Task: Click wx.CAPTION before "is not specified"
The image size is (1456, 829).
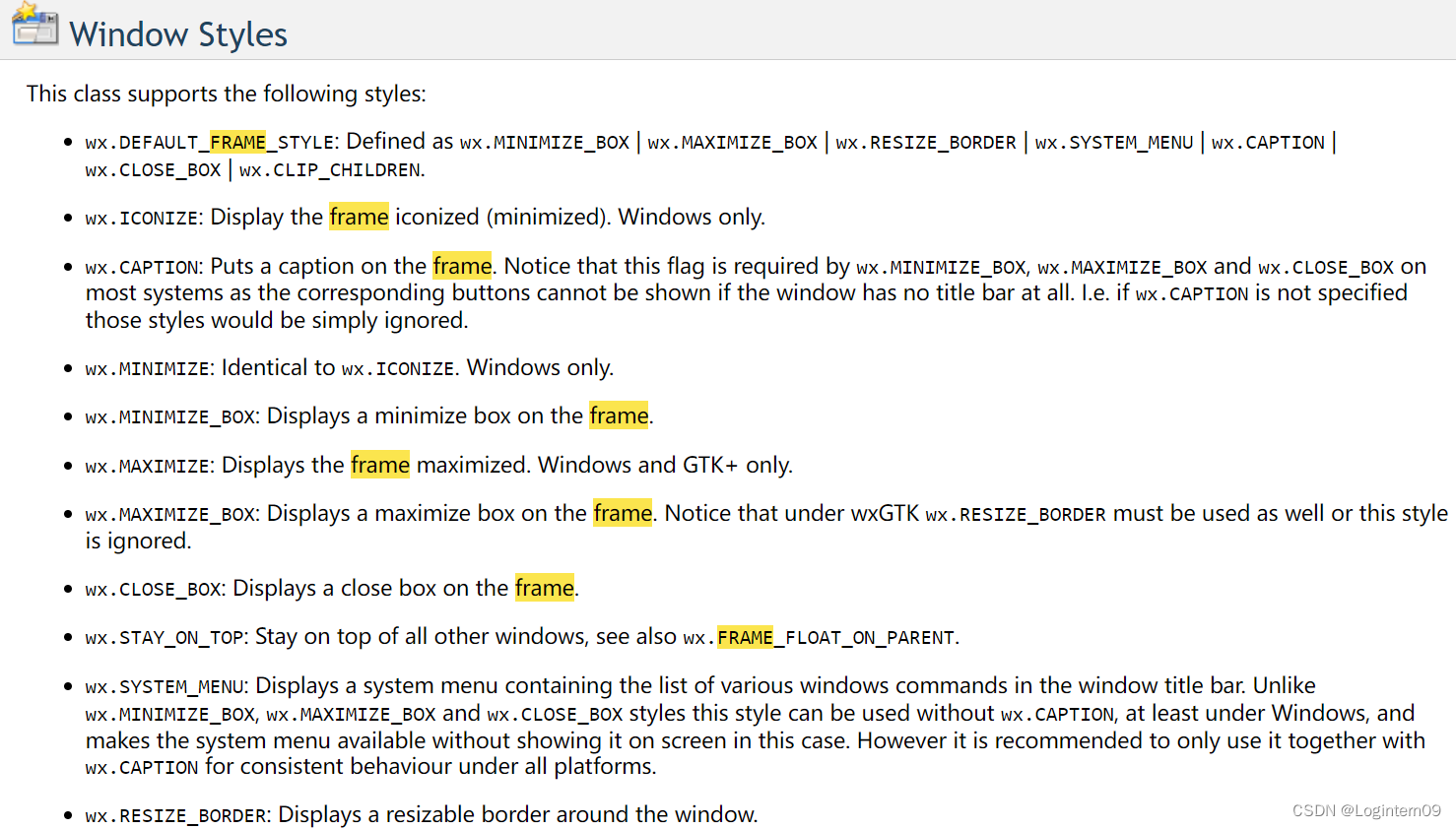Action: (1192, 294)
